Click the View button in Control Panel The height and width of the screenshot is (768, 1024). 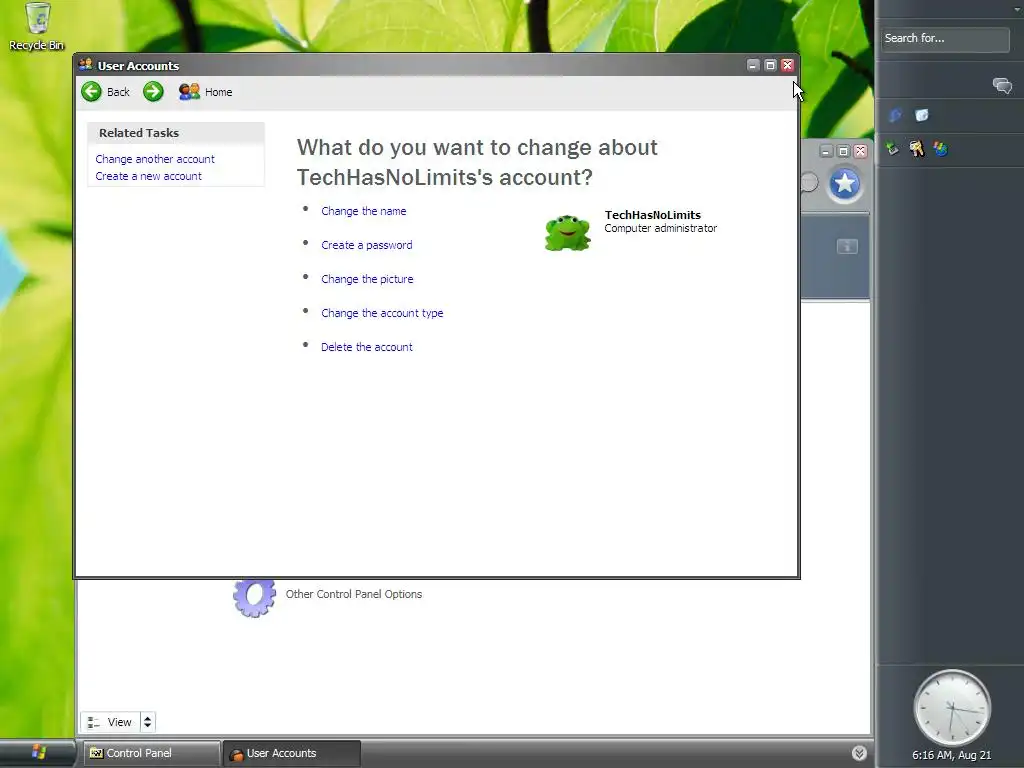[110, 722]
